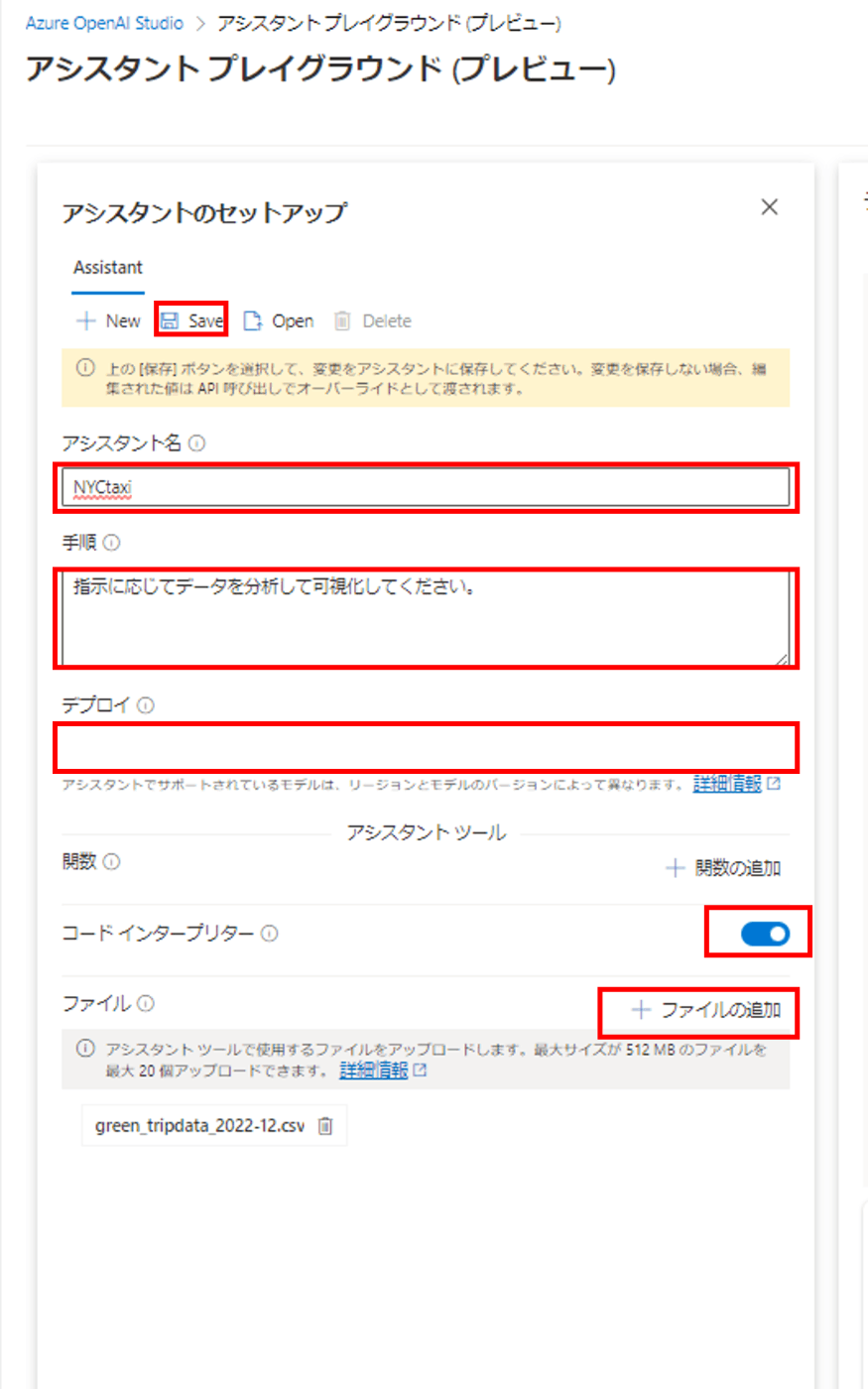Click ファイルの追加 button
This screenshot has height=1389, width=868.
click(x=707, y=1010)
